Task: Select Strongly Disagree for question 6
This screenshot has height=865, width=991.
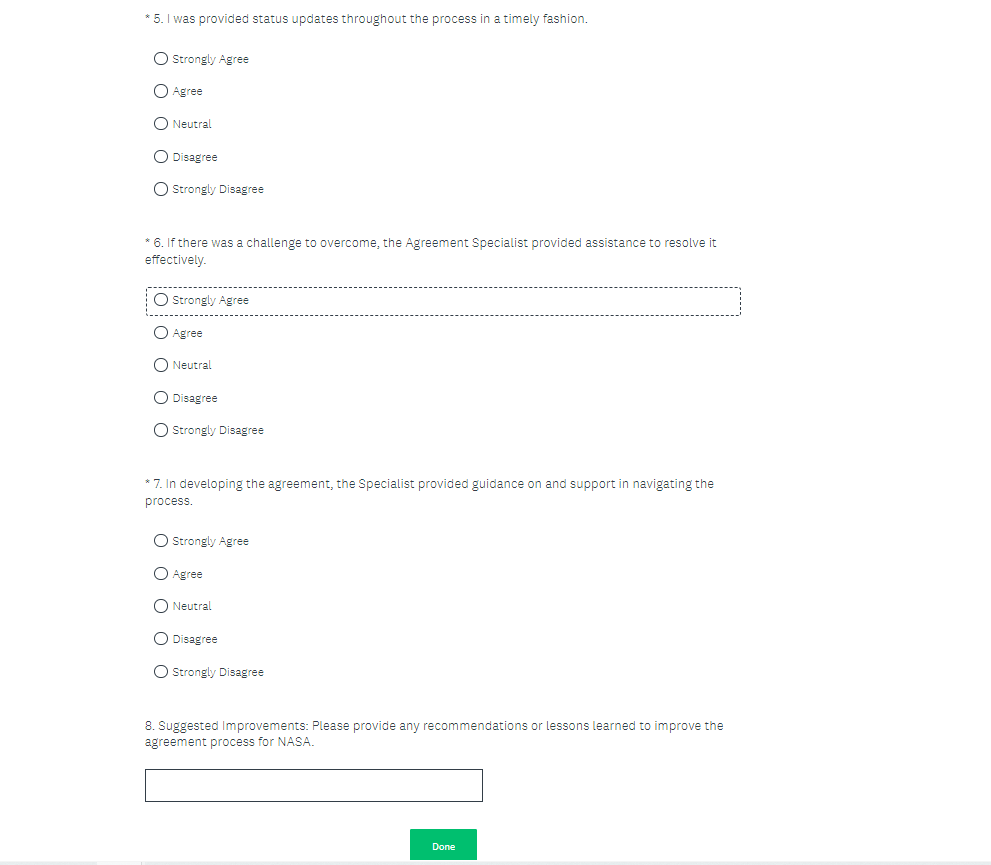Action: [x=161, y=430]
